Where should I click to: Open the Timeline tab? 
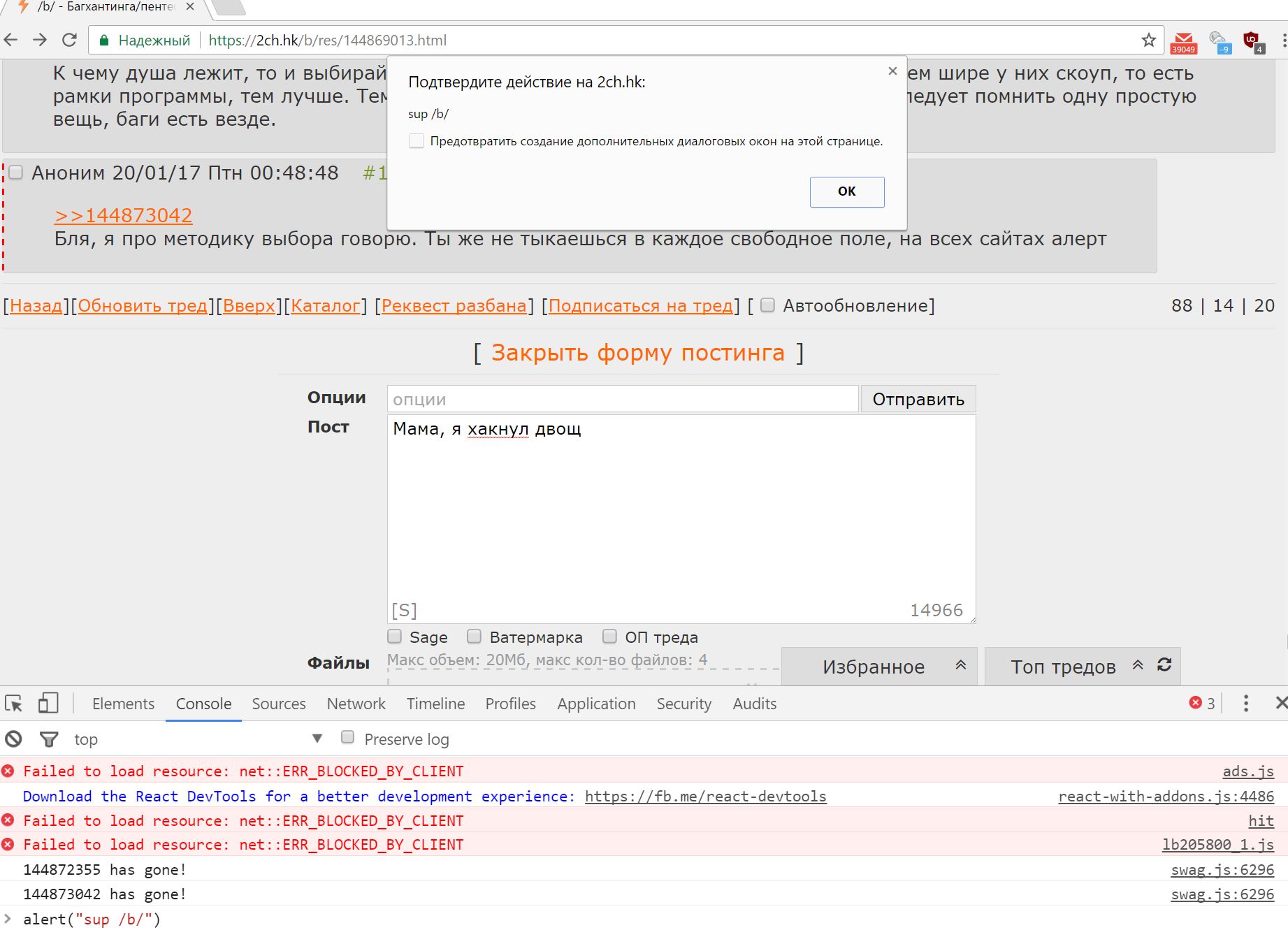[435, 704]
